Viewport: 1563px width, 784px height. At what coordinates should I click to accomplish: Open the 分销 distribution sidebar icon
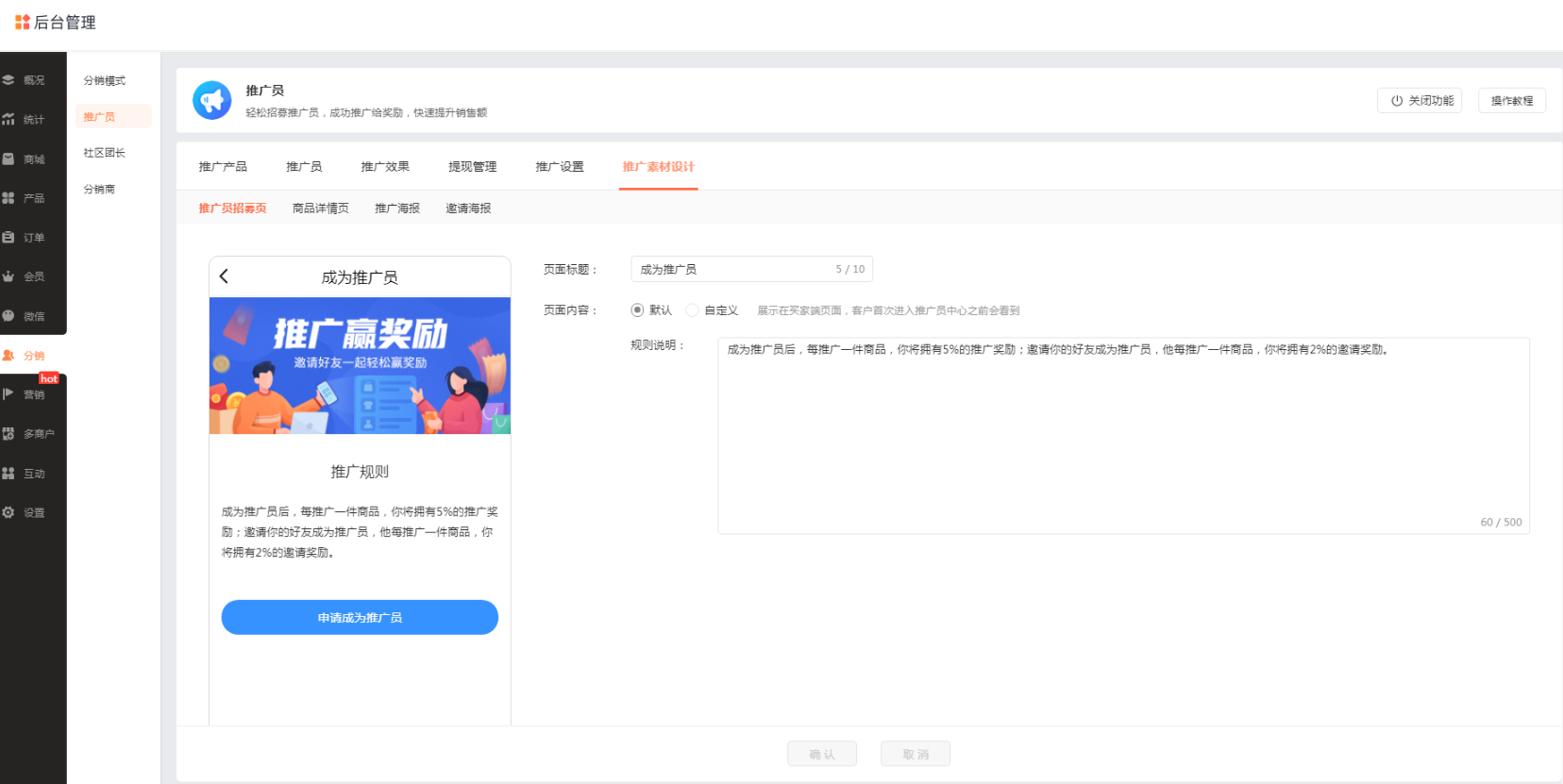click(8, 356)
